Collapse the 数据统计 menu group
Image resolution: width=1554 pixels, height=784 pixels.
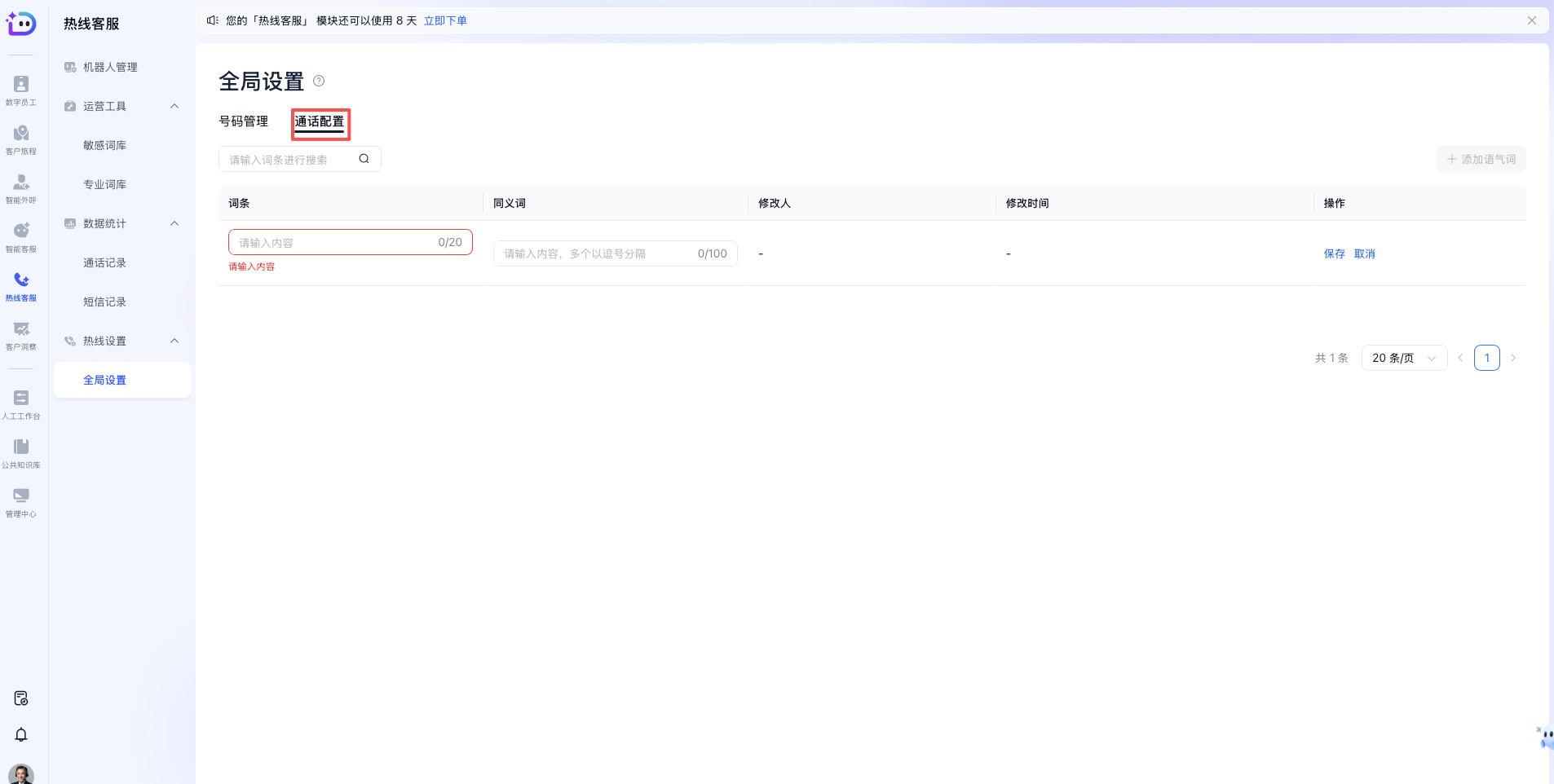coord(174,223)
